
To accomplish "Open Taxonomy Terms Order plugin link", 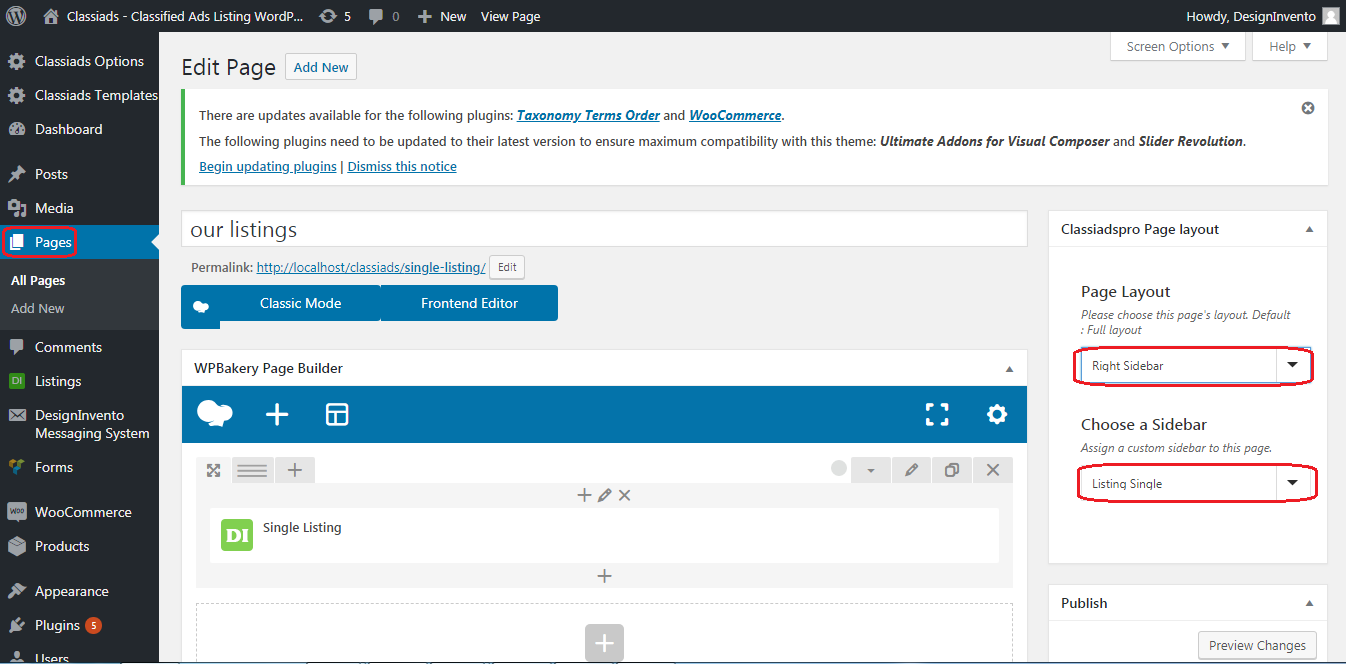I will tap(588, 115).
